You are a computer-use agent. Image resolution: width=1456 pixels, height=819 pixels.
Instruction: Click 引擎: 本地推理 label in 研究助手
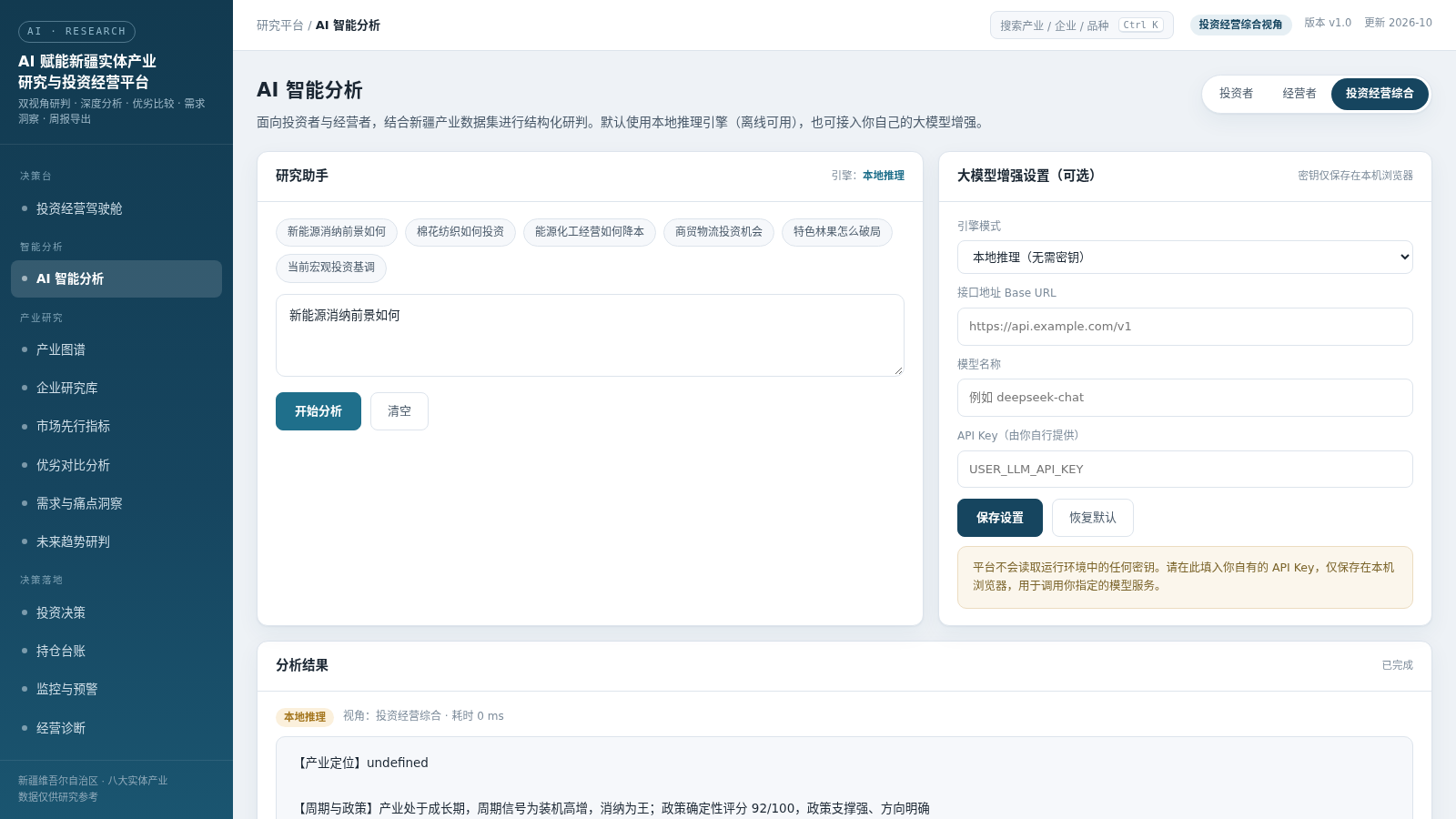(867, 176)
